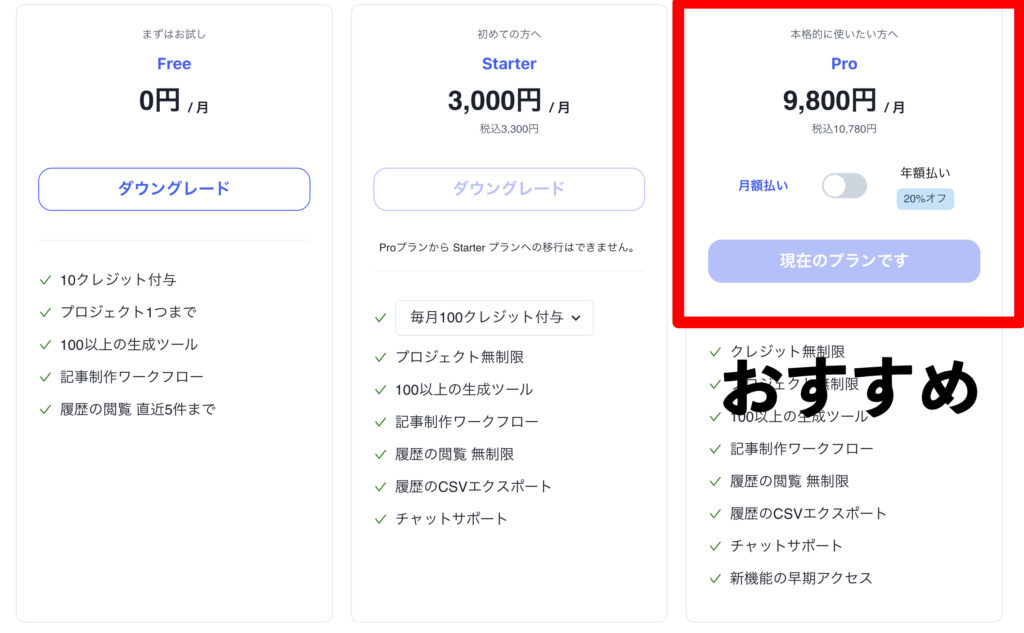The height and width of the screenshot is (633, 1024).
Task: Open the 毎月100クレジット付与 dropdown
Action: click(x=494, y=318)
